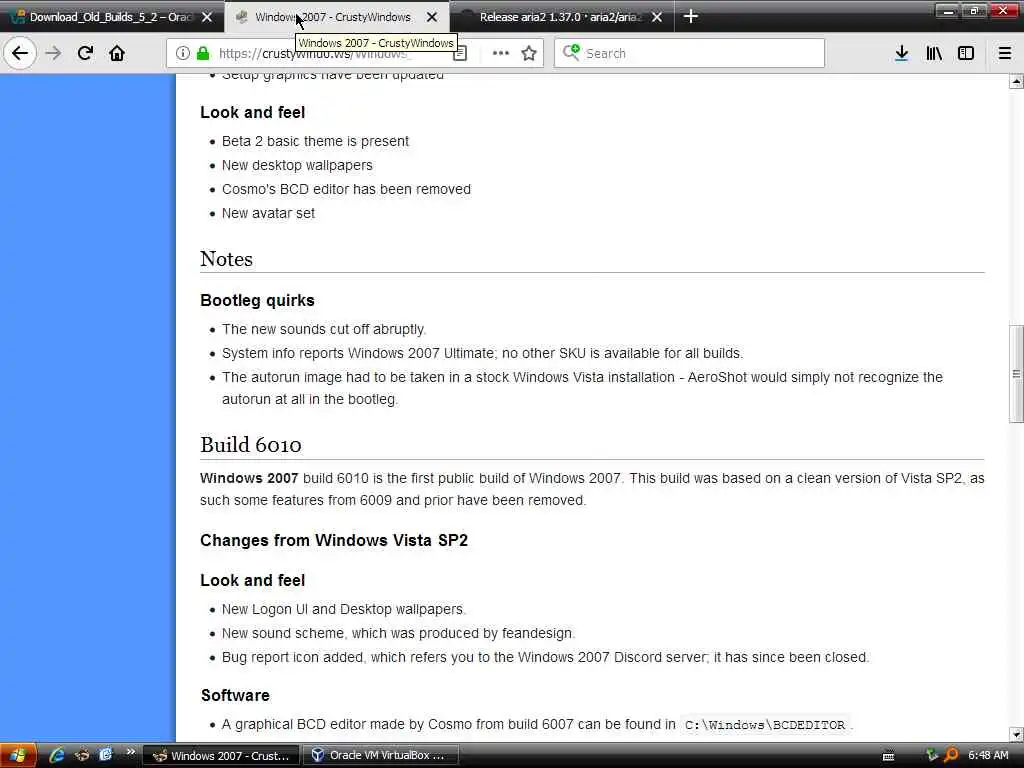Switch to Download_Old_Builds_5_2 Oracle tab
Image resolution: width=1024 pixels, height=768 pixels.
[110, 17]
